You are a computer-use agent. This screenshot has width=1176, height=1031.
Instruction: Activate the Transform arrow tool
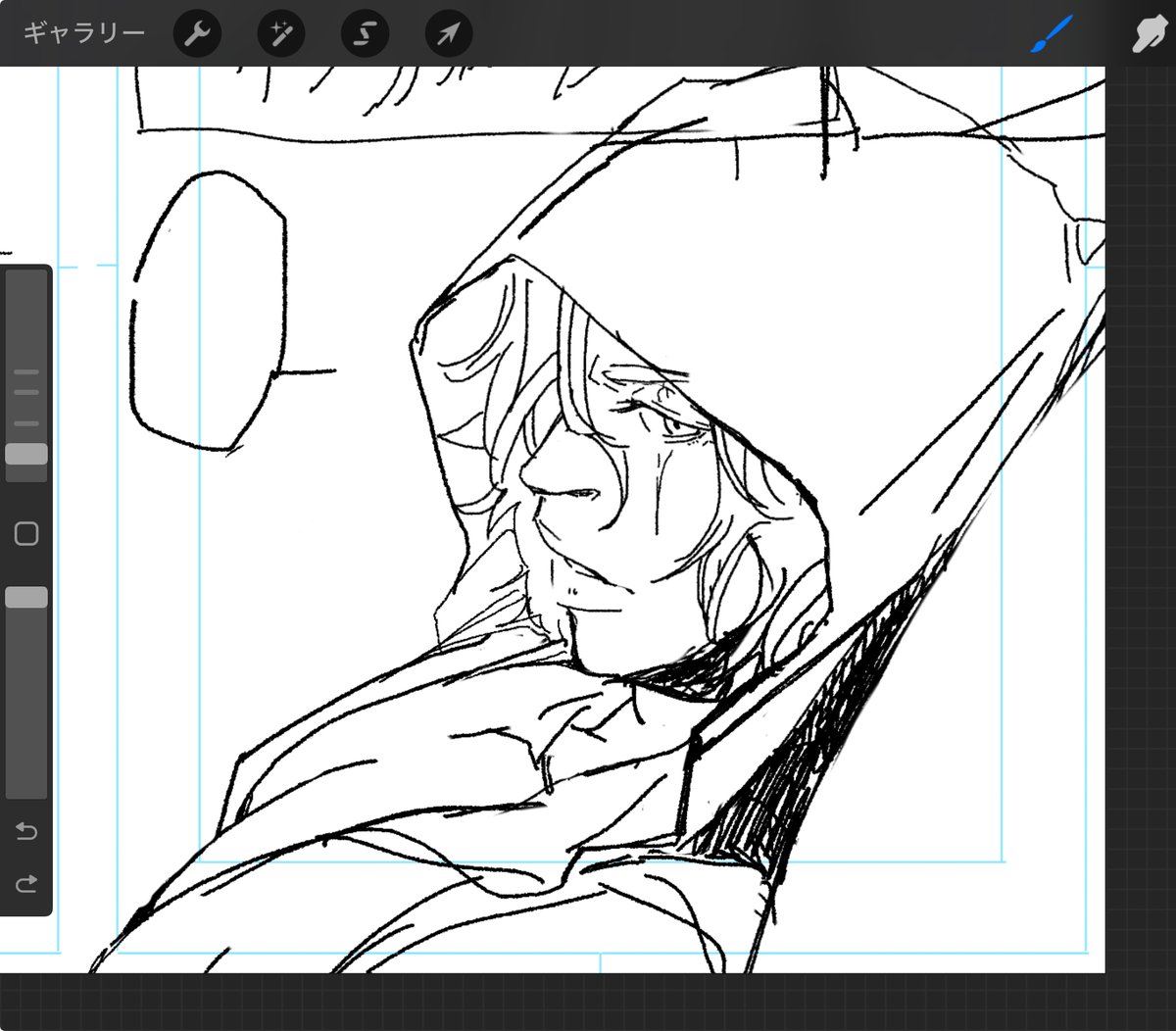click(449, 34)
